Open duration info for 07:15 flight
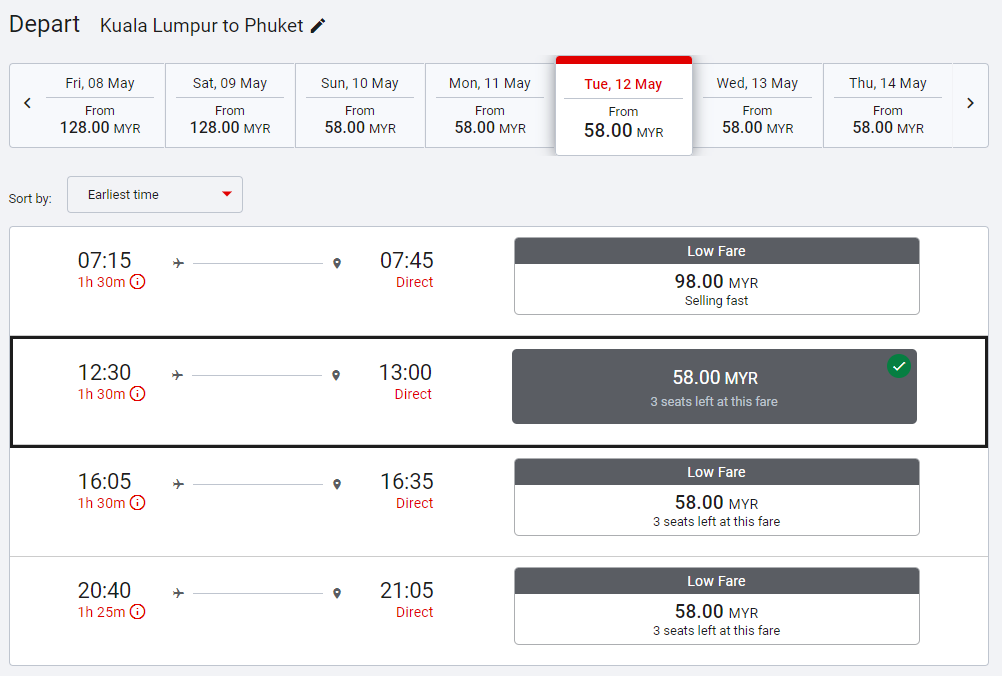 tap(138, 282)
